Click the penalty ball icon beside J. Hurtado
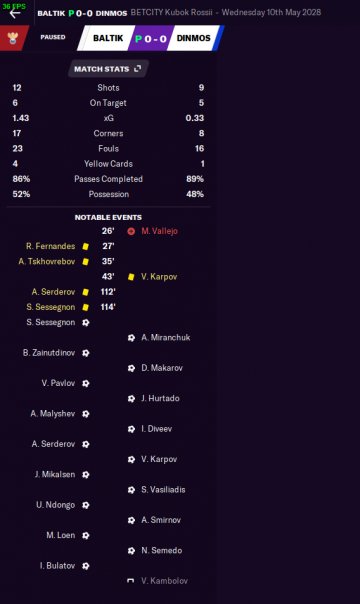The width and height of the screenshot is (360, 604). [131, 399]
